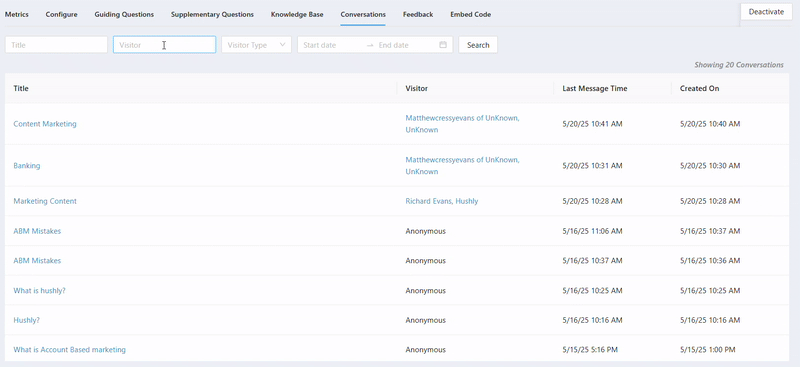Open the Visitor Type dropdown
This screenshot has width=800, height=367.
pyautogui.click(x=256, y=45)
